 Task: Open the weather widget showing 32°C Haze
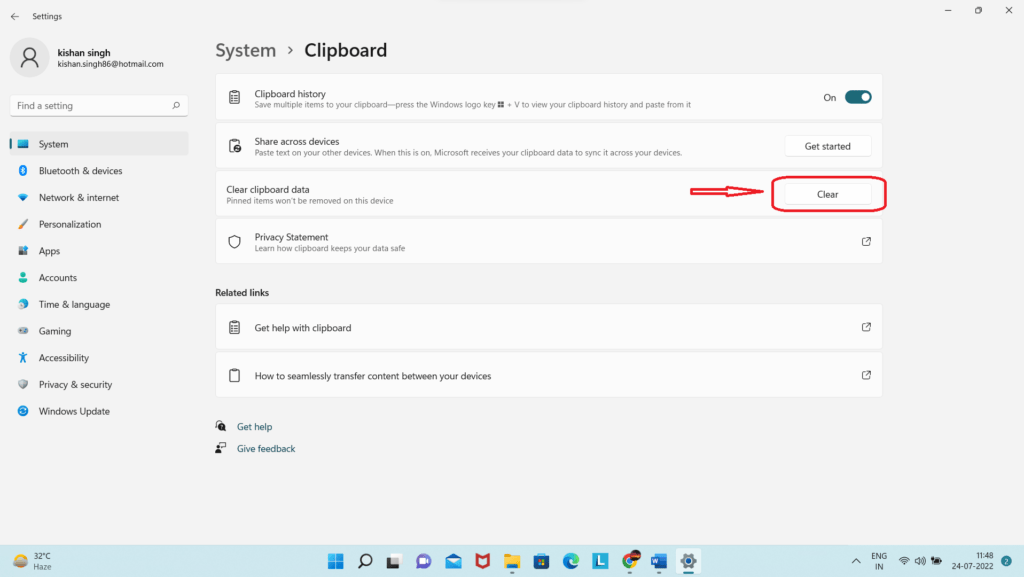[33, 561]
